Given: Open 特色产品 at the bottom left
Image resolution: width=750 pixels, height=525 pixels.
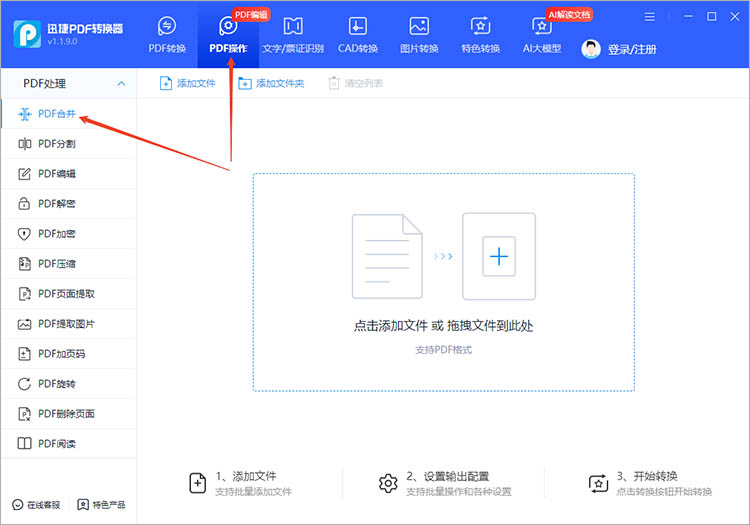Looking at the screenshot, I should coord(101,505).
